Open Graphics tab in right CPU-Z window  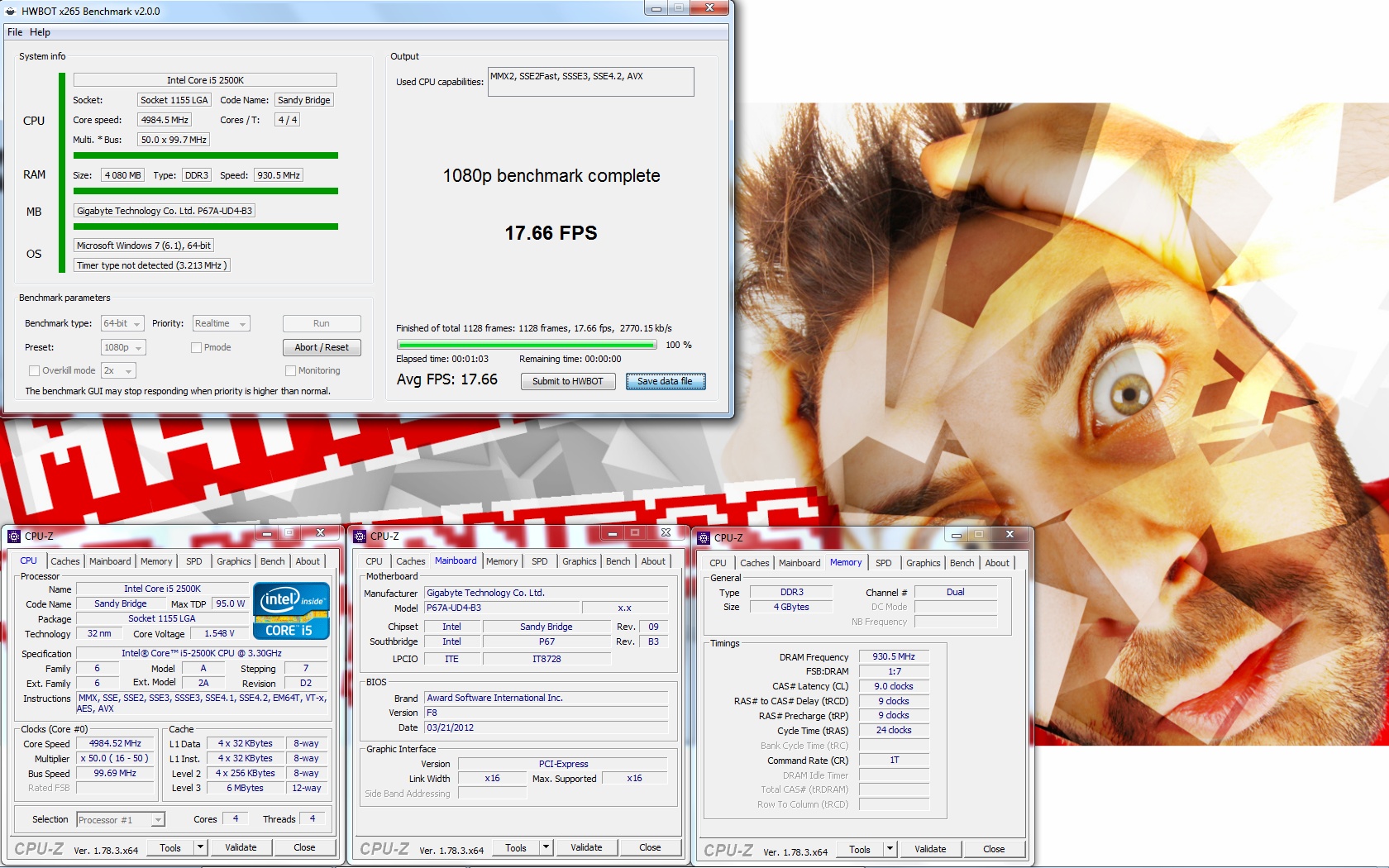point(923,563)
